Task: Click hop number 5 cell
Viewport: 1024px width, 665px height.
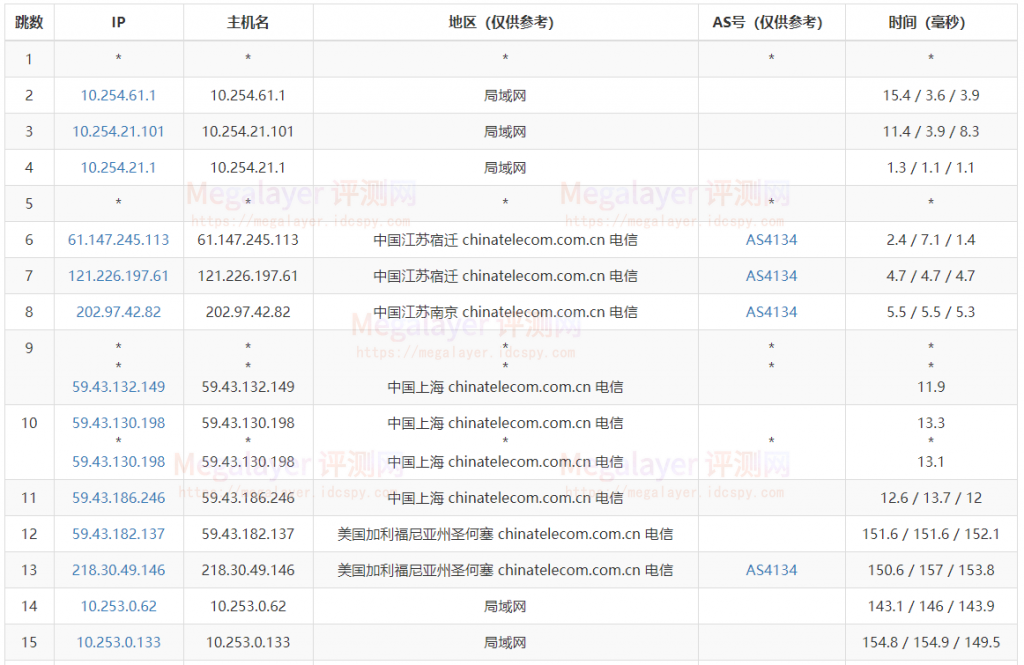Action: [x=29, y=204]
